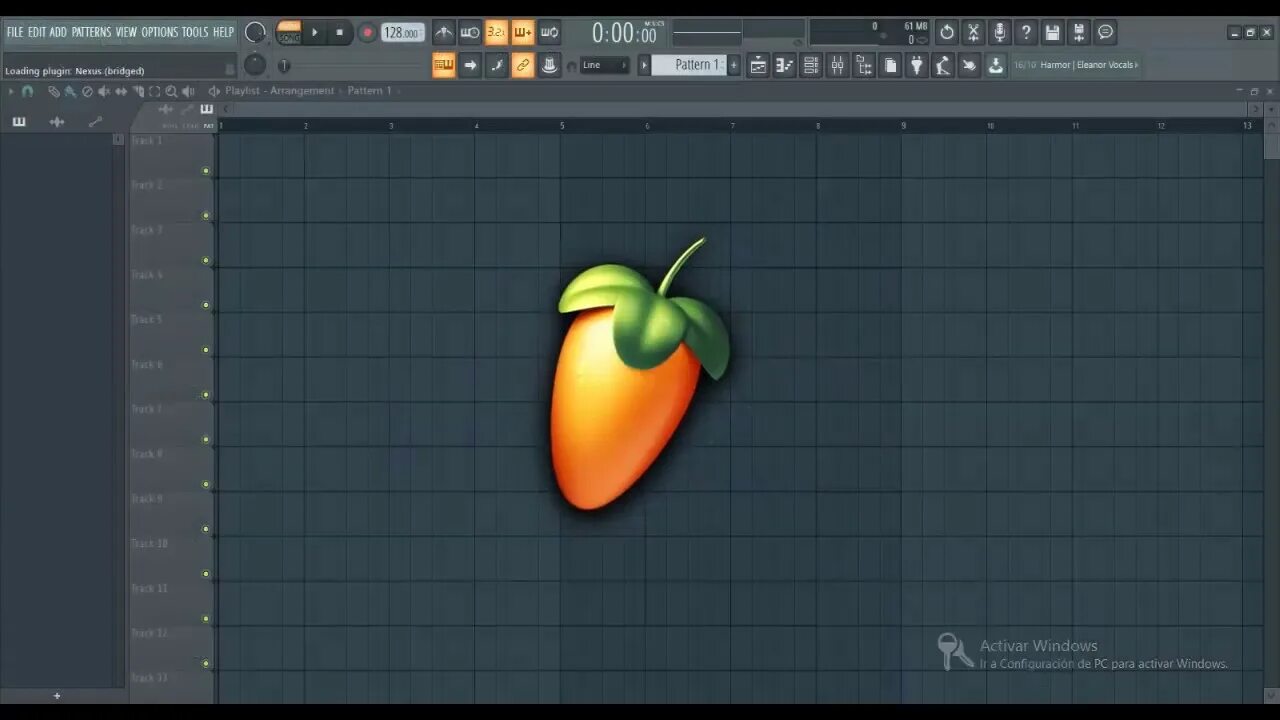
Task: Open the Line snap dropdown
Action: coord(604,65)
